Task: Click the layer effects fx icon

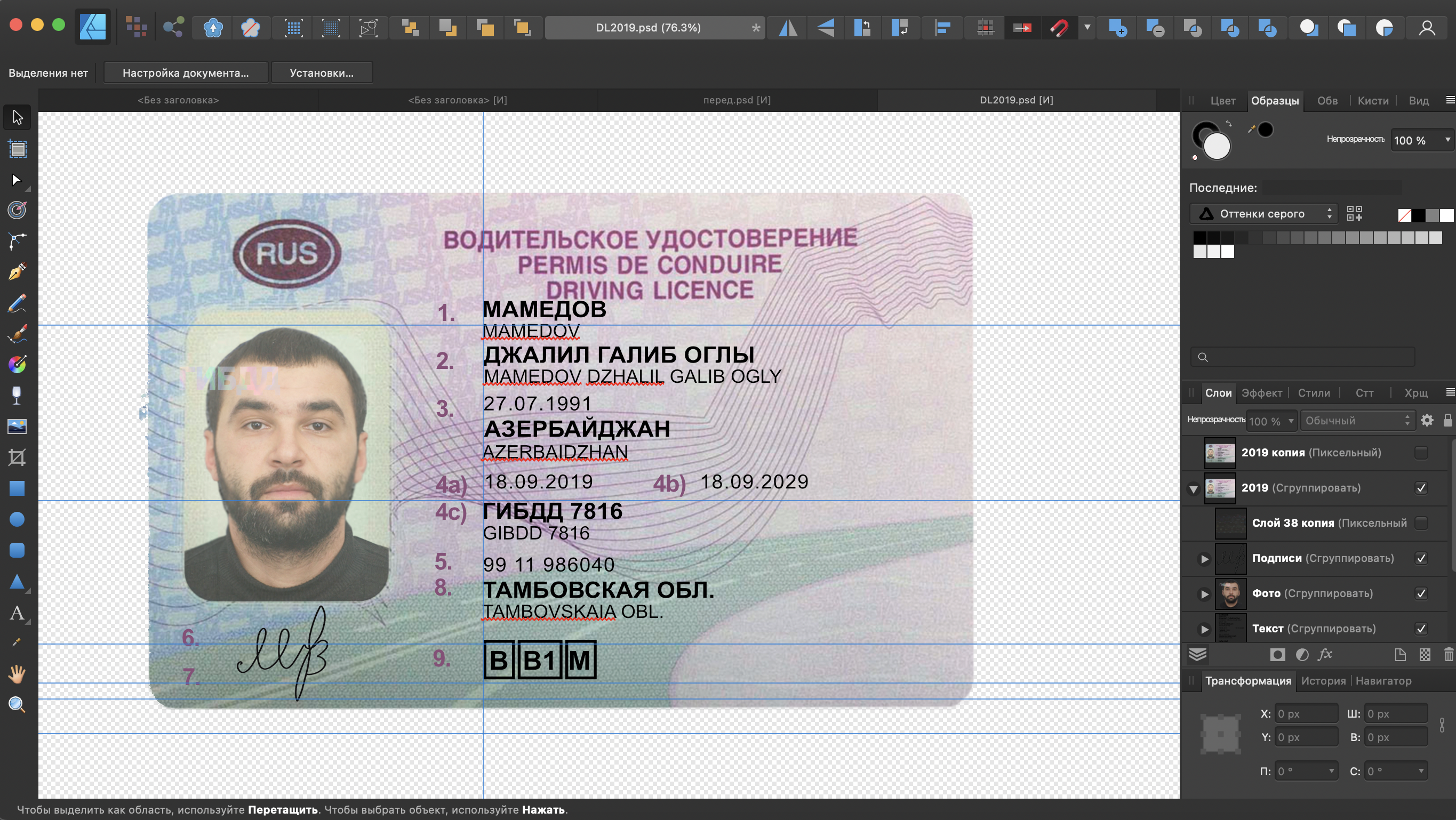Action: [1325, 654]
